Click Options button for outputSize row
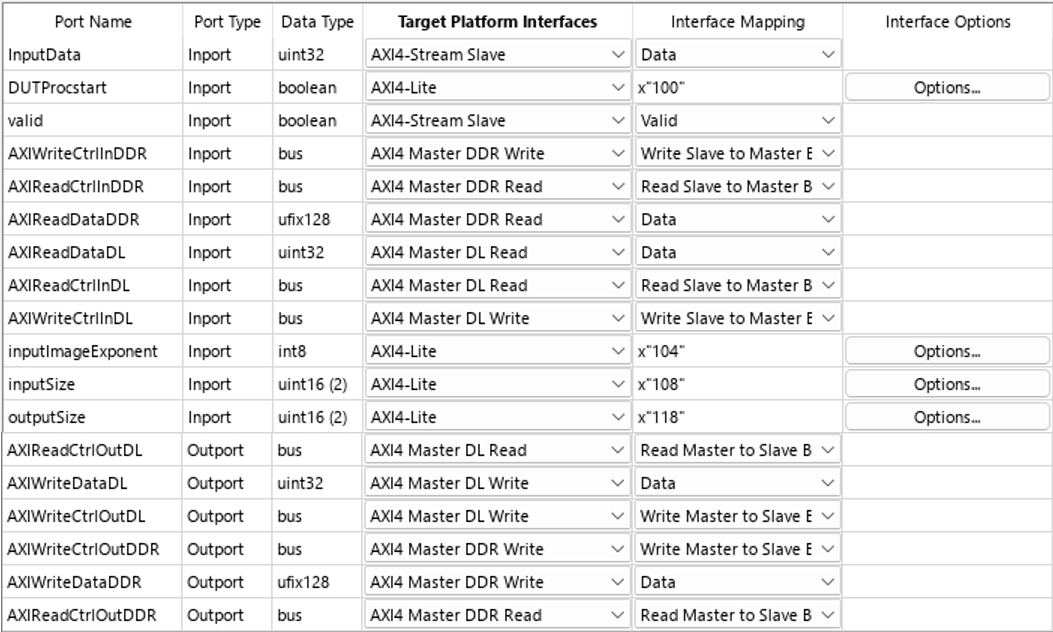The width and height of the screenshot is (1053, 632). (947, 418)
